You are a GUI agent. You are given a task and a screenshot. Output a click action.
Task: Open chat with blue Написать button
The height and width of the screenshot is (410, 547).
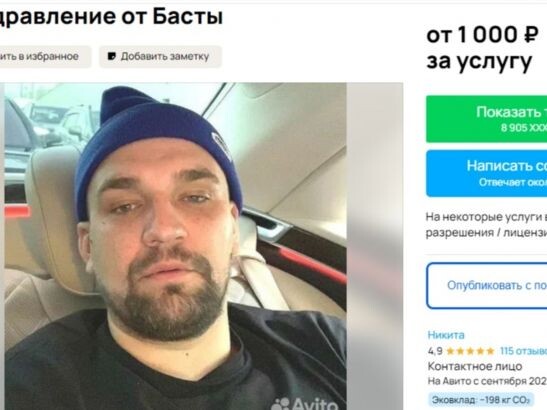tap(486, 173)
